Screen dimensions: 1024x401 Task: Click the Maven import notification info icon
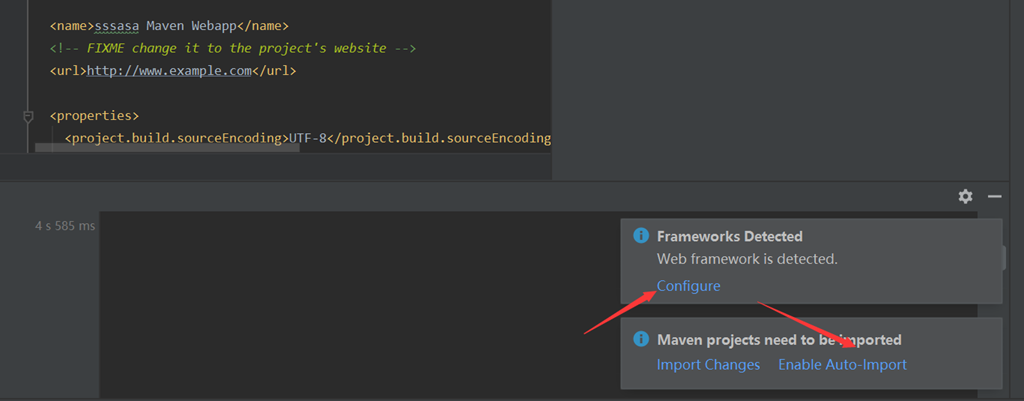(x=640, y=340)
